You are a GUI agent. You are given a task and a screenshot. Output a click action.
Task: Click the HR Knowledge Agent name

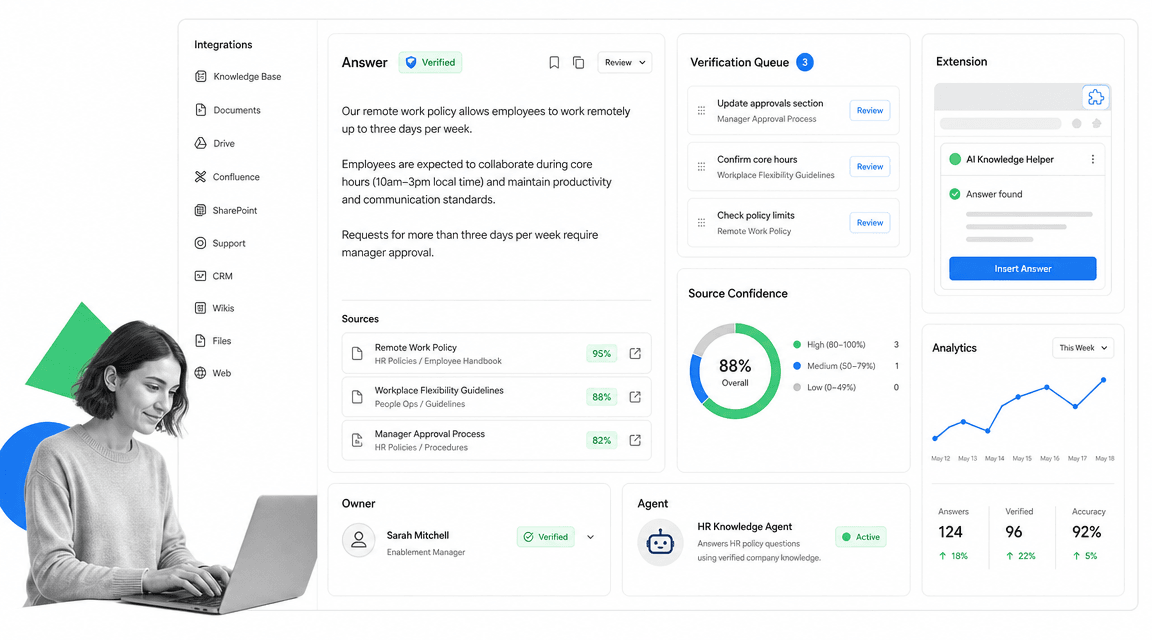coord(744,527)
